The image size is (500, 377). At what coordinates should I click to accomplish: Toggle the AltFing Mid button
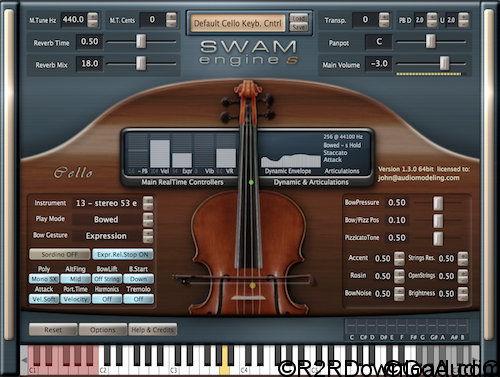point(75,279)
